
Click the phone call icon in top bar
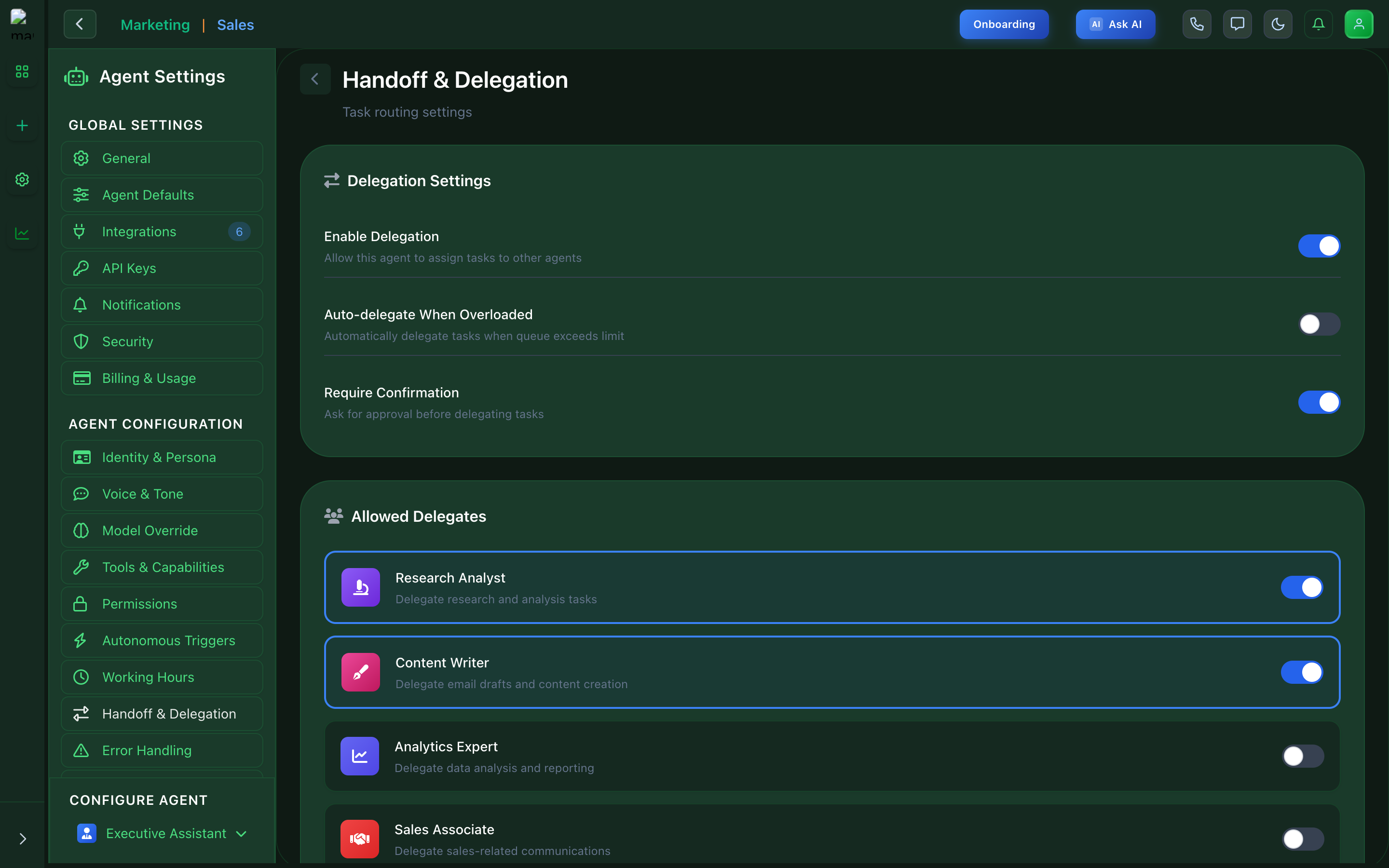click(1197, 24)
